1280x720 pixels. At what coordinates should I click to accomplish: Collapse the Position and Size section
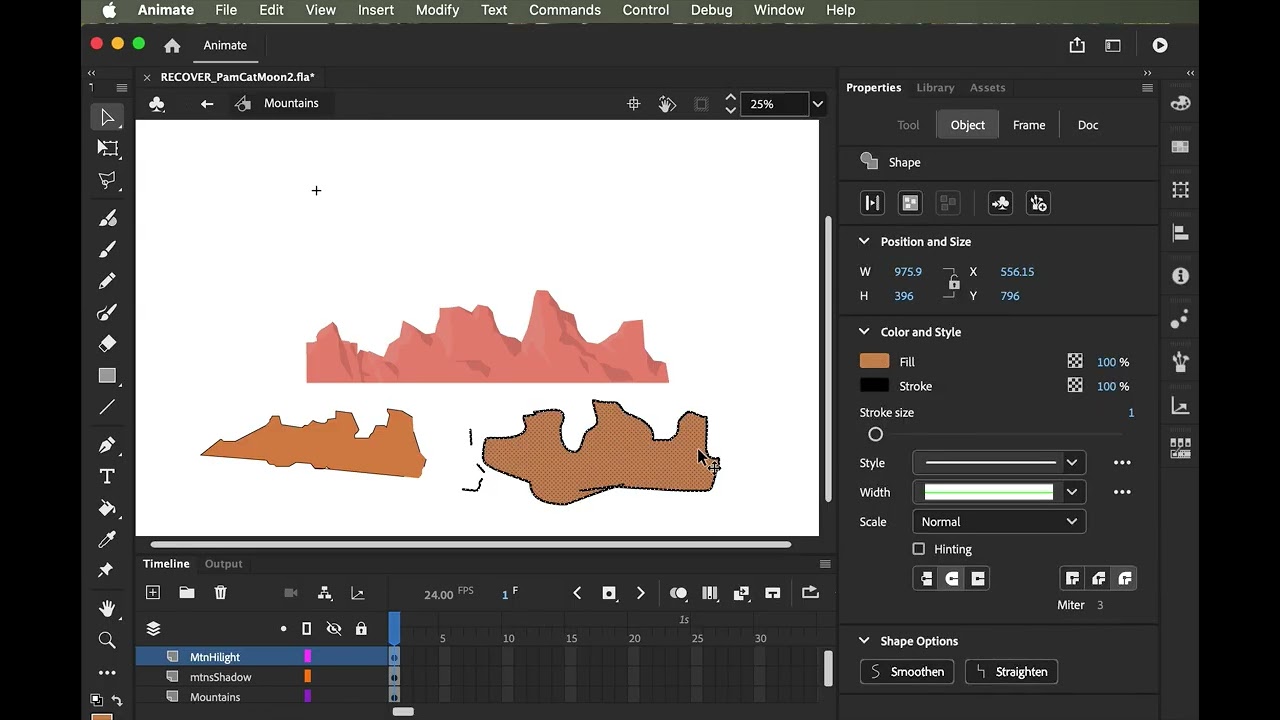[x=864, y=242]
